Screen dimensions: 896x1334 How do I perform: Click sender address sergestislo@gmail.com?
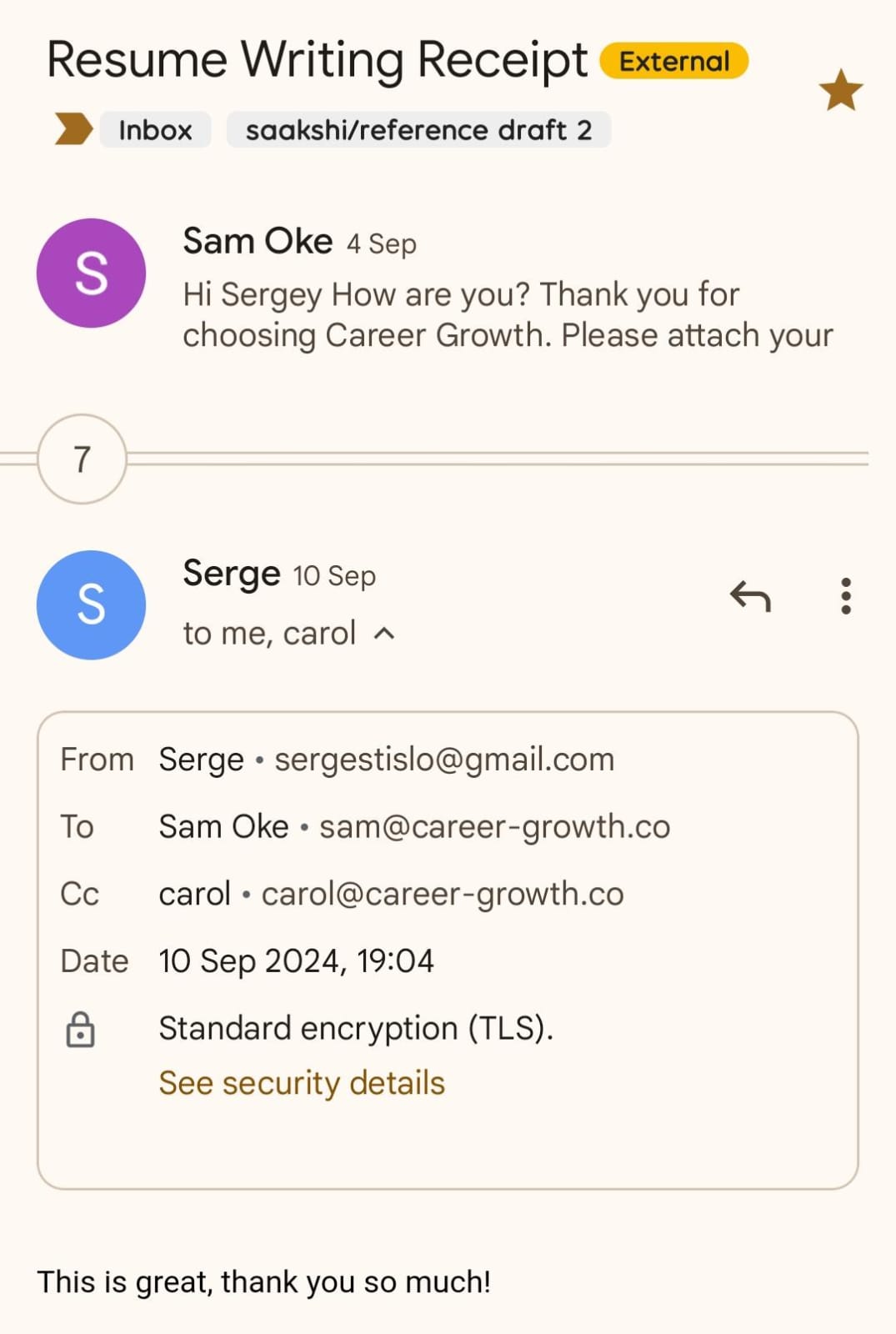click(444, 760)
